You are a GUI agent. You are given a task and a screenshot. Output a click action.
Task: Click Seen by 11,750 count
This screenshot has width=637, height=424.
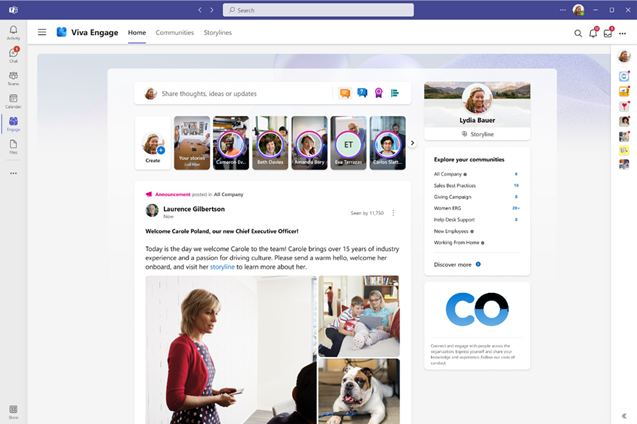(x=367, y=213)
